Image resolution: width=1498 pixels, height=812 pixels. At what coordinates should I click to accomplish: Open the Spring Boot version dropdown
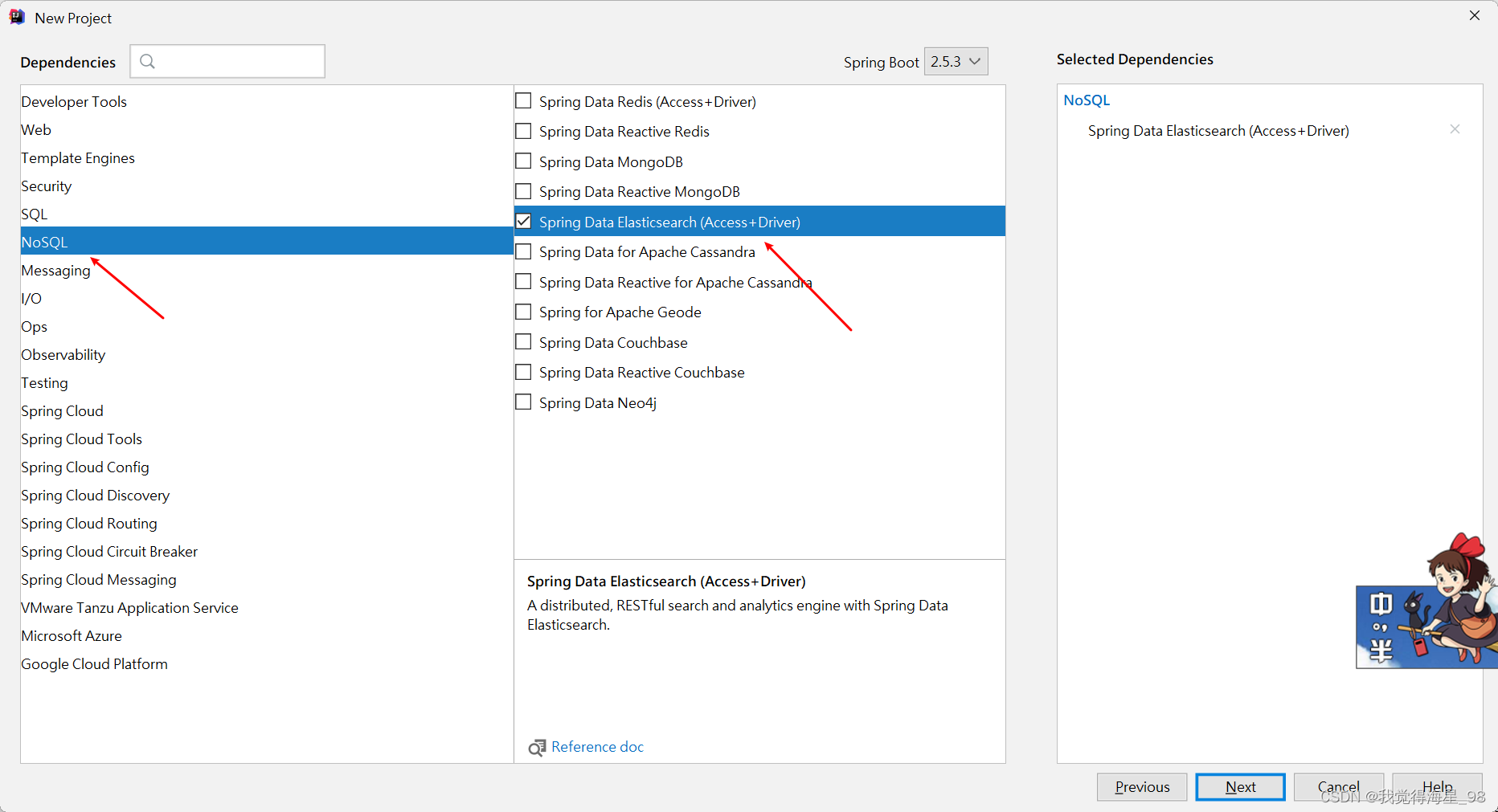[x=956, y=61]
